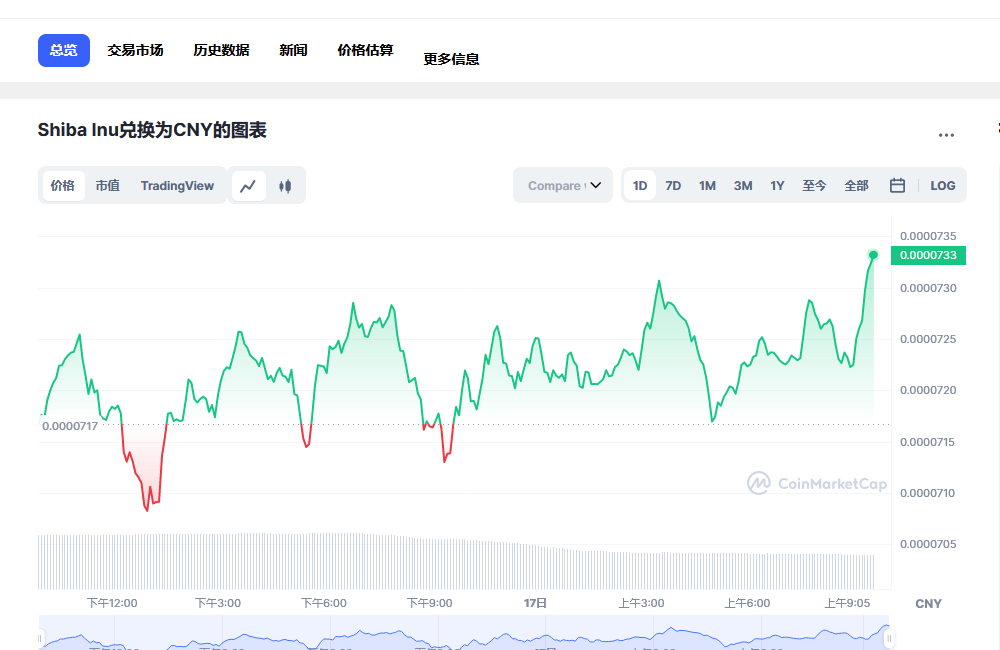Switch to the 交易市场 tab

tap(135, 50)
